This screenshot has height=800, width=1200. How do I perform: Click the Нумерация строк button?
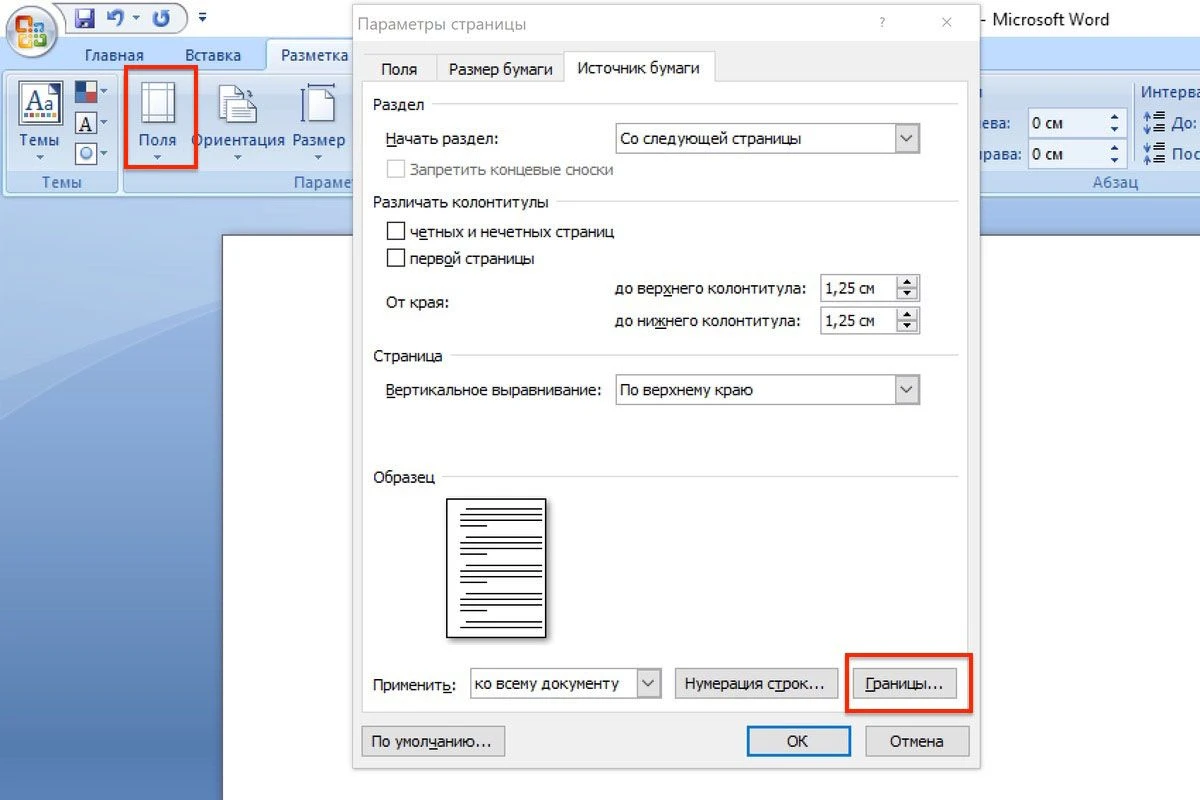coord(755,684)
